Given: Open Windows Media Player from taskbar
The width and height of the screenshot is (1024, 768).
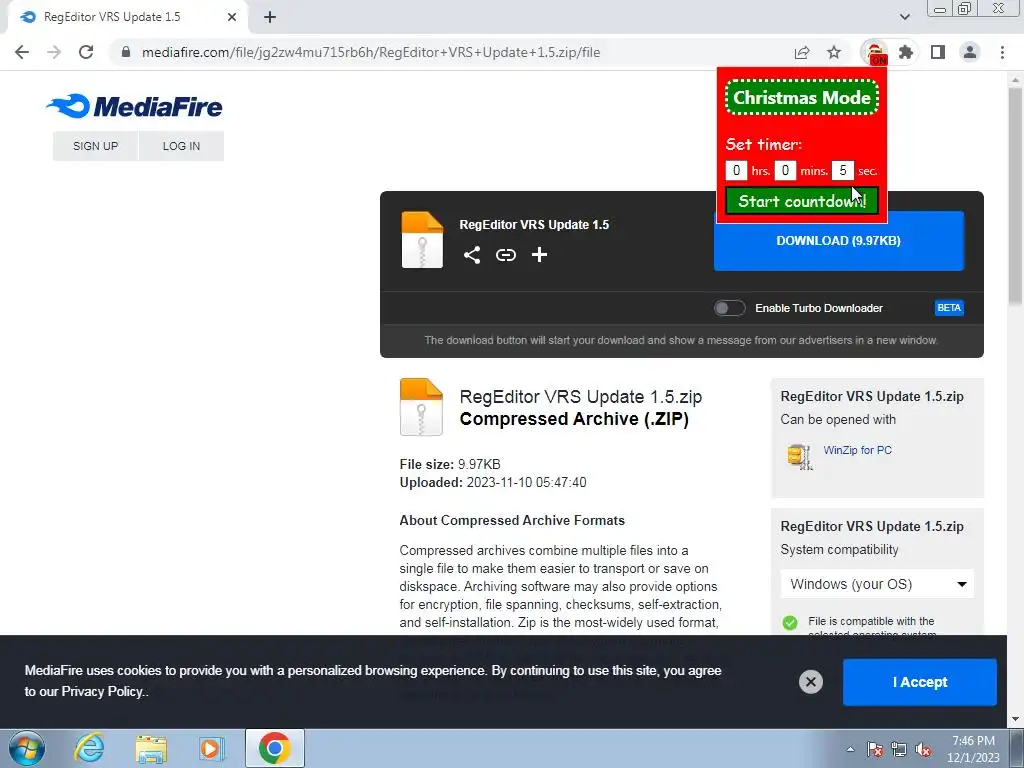Looking at the screenshot, I should pyautogui.click(x=211, y=748).
